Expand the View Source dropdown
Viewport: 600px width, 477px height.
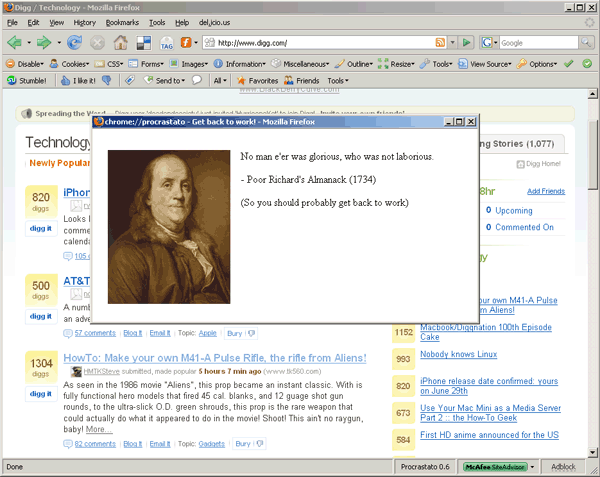486,63
